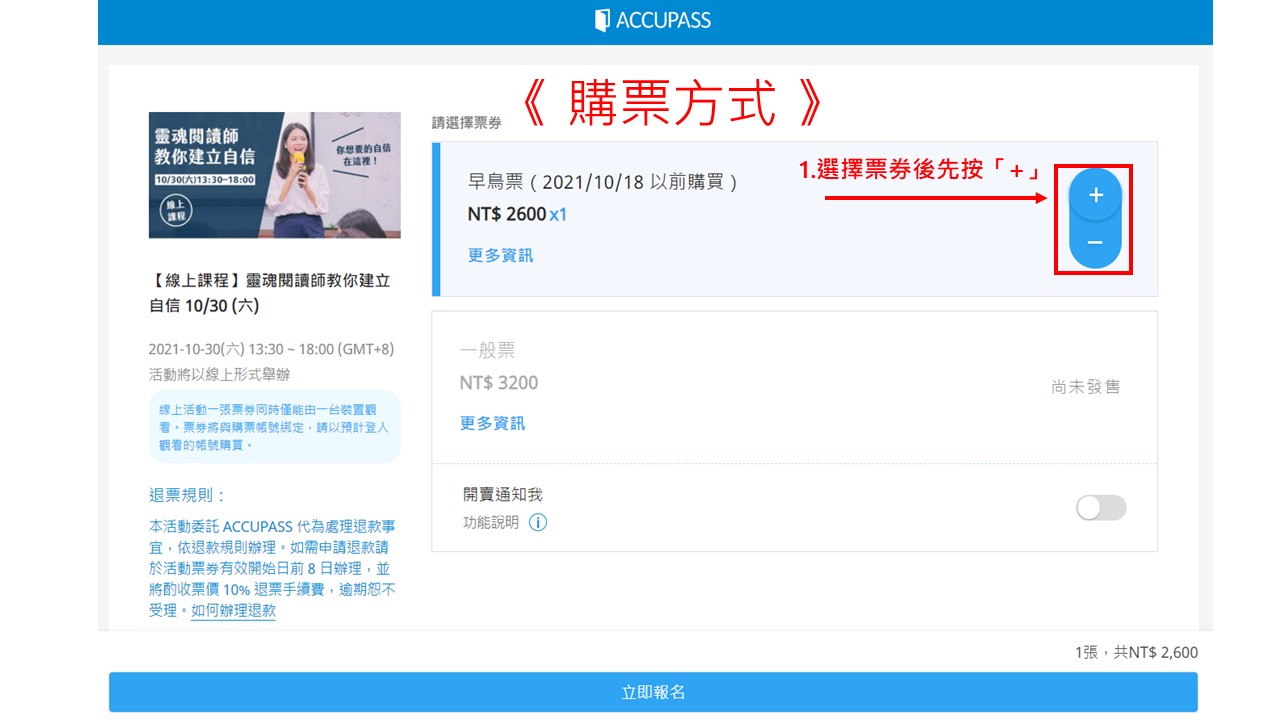Open 更多資訊 under the 早鳥票 ticket
The image size is (1280, 720).
tap(500, 255)
